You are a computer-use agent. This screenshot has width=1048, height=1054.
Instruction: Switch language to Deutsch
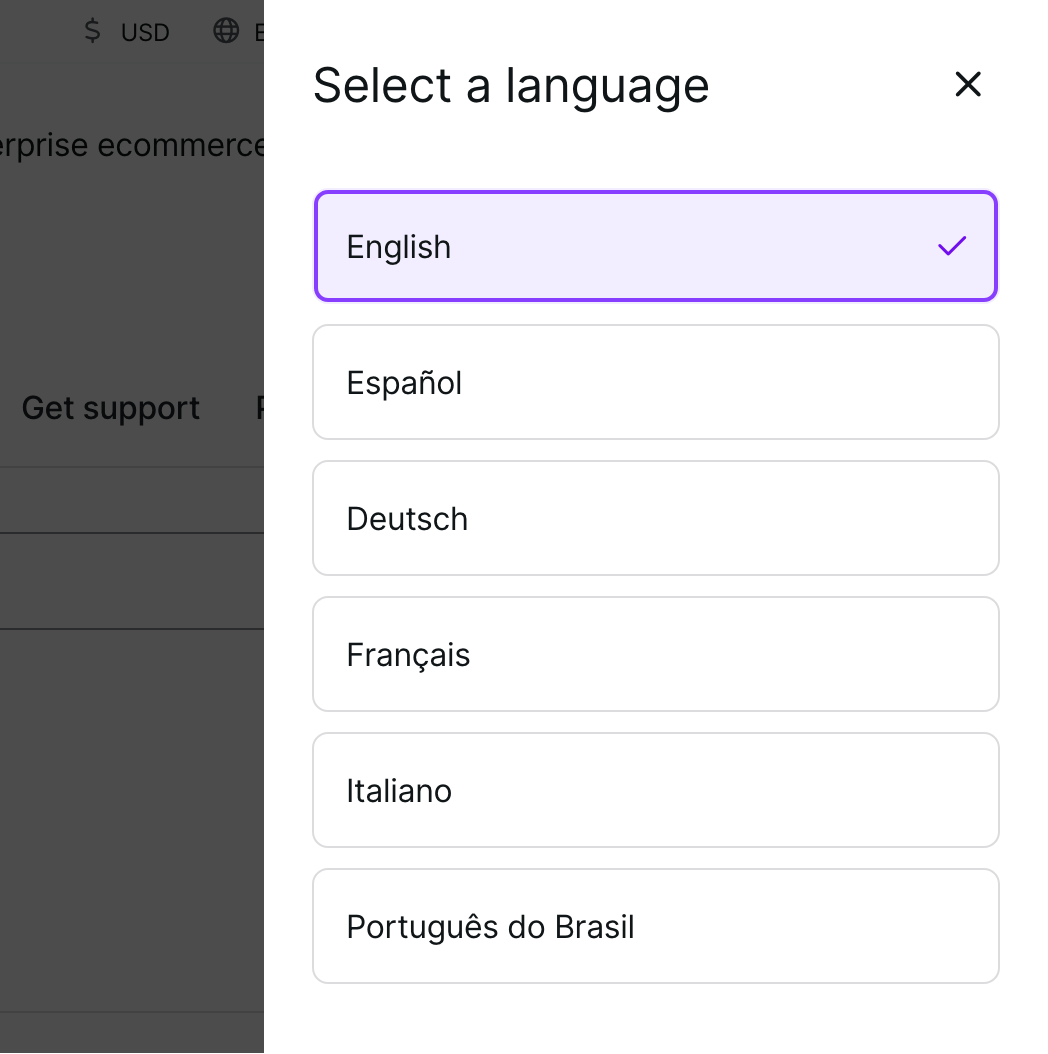(655, 518)
